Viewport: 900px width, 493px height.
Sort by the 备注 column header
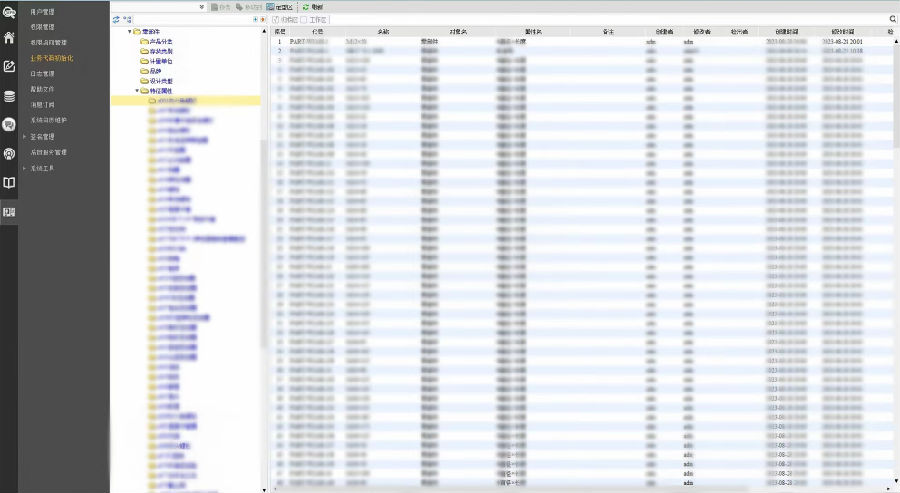tap(608, 32)
